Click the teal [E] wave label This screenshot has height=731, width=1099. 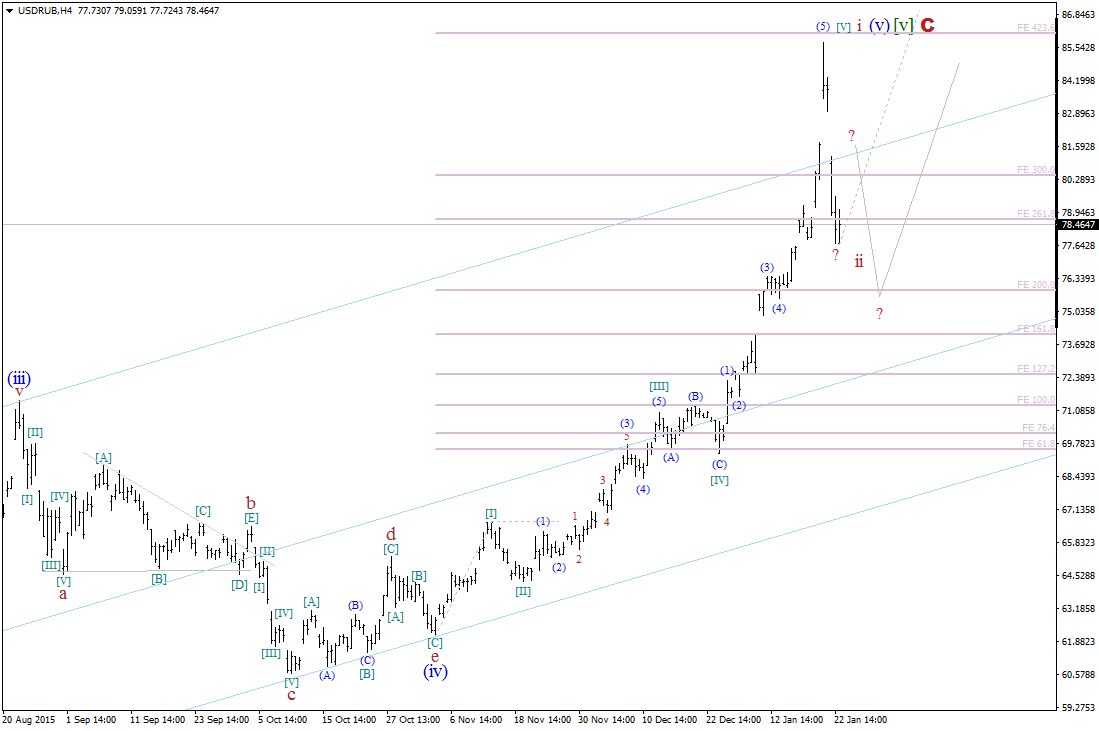coord(251,518)
